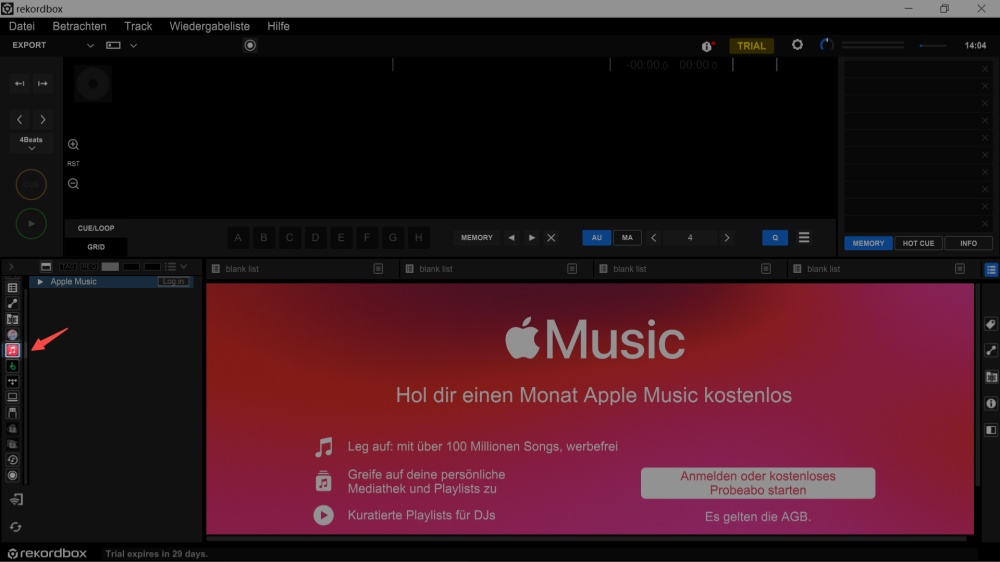1000x562 pixels.
Task: Open the iTunes library source icon
Action: [12, 334]
